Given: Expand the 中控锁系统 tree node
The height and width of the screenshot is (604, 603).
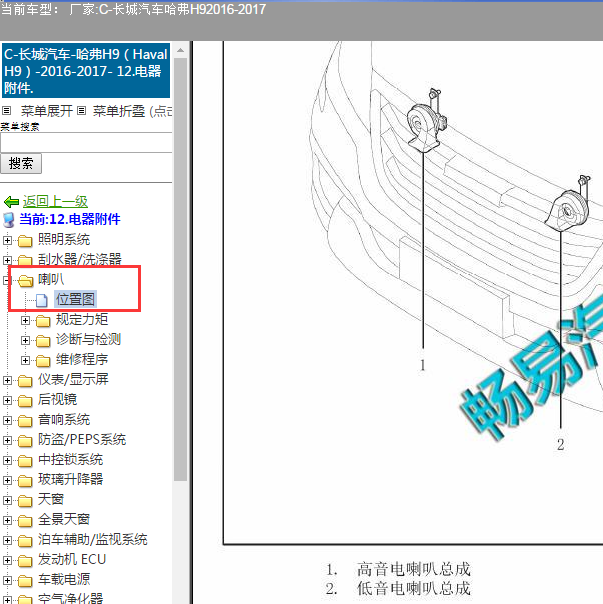Looking at the screenshot, I should pyautogui.click(x=7, y=461).
